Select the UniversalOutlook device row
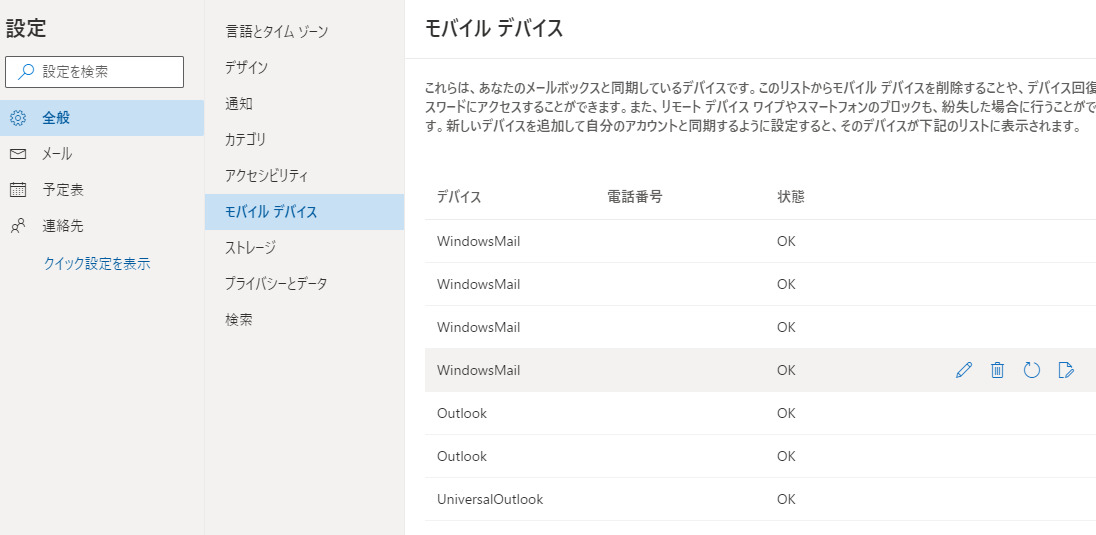Viewport: 1096px width, 535px height. coord(490,499)
